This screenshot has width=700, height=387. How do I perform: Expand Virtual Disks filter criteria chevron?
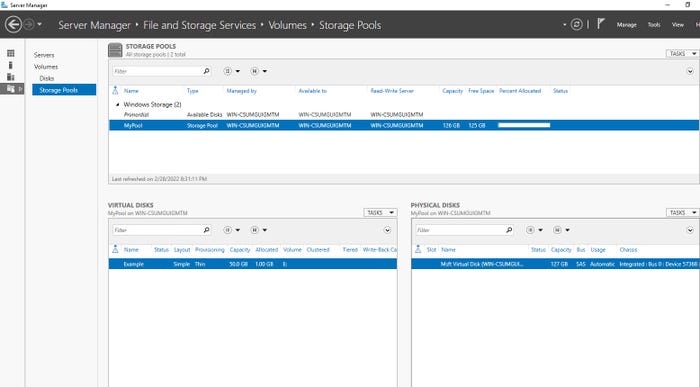[x=387, y=230]
